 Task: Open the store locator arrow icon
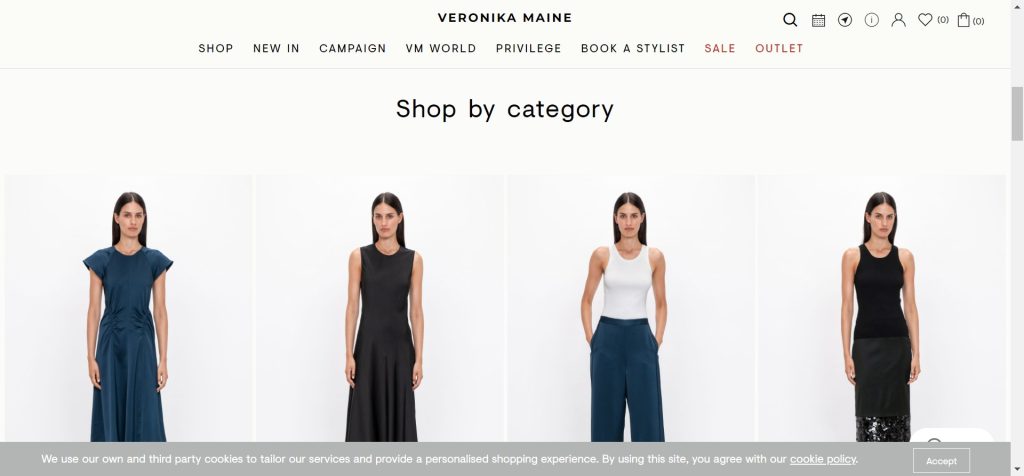click(x=845, y=20)
